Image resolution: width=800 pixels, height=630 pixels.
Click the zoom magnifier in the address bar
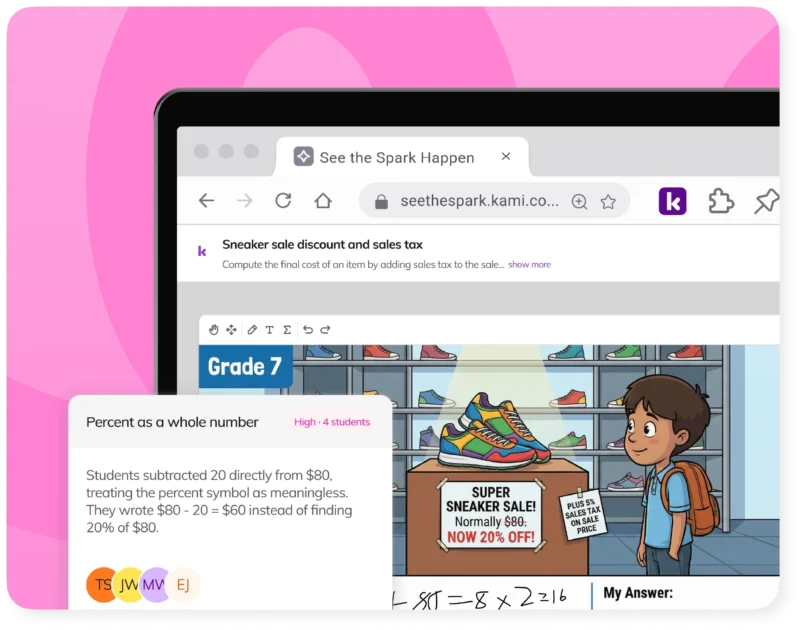pos(579,201)
